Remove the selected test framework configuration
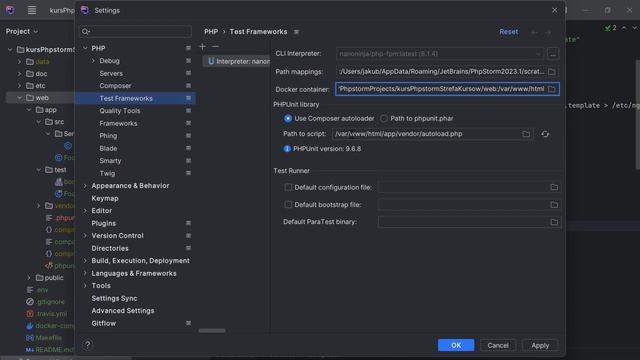 215,47
